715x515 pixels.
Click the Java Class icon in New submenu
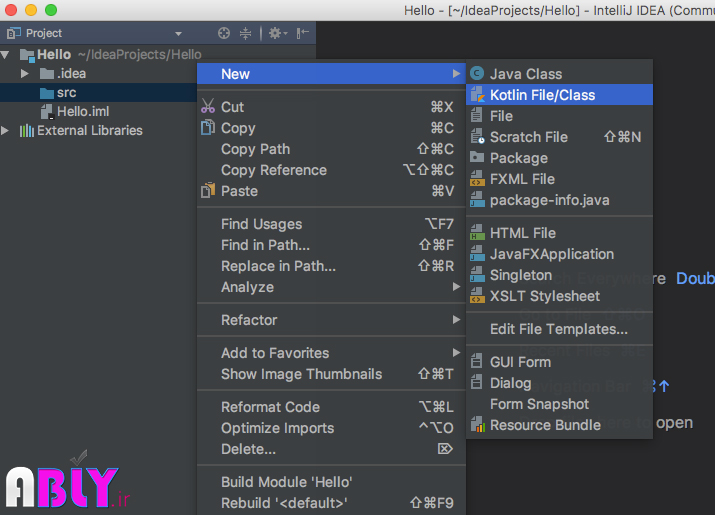click(477, 73)
